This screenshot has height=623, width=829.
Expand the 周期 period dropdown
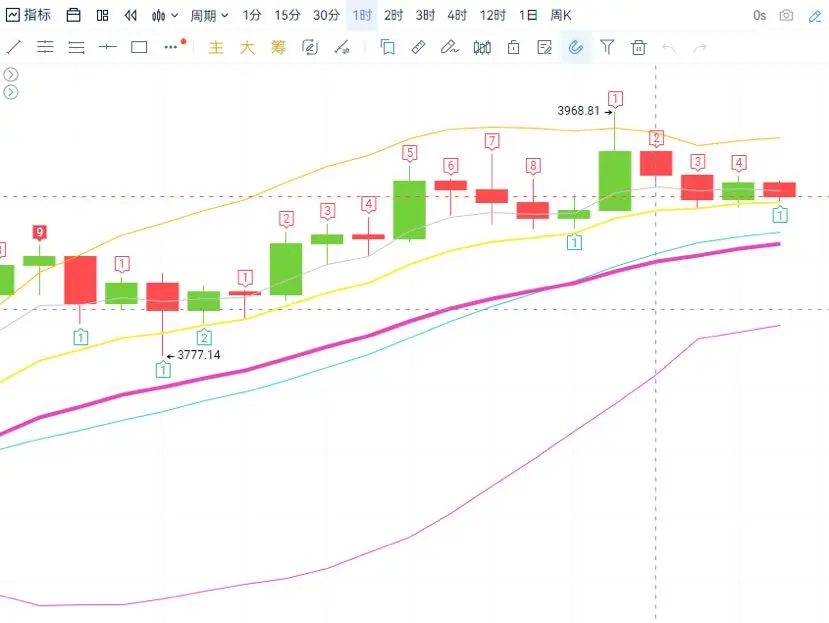coord(209,16)
